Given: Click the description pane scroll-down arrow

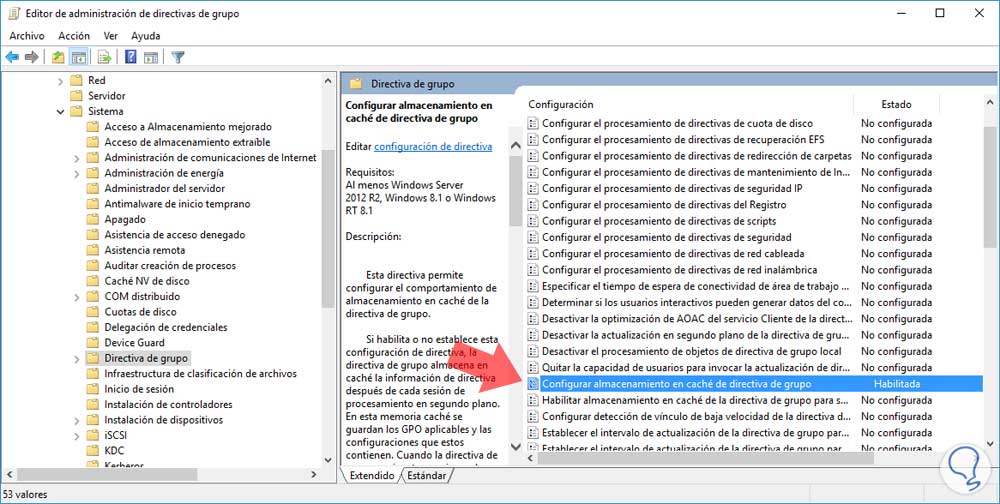Looking at the screenshot, I should click(x=516, y=447).
